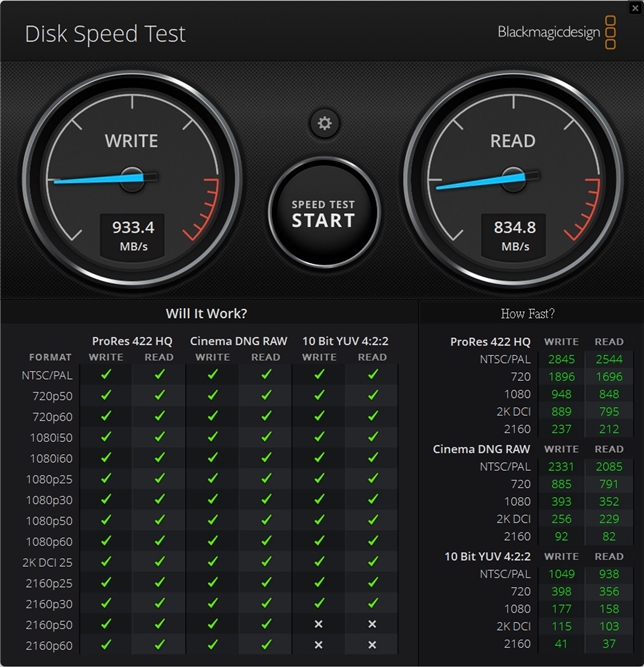This screenshot has width=644, height=667.
Task: Open settings with the gear icon
Action: 324,123
